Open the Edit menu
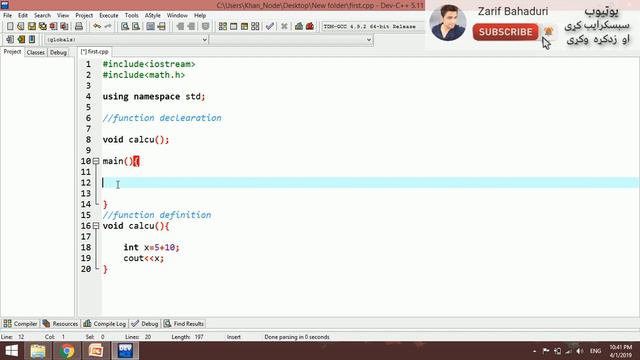 (23, 15)
